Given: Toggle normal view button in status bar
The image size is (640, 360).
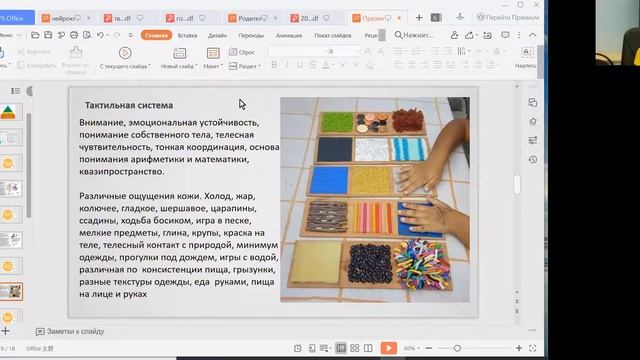Looking at the screenshot, I should click(340, 348).
